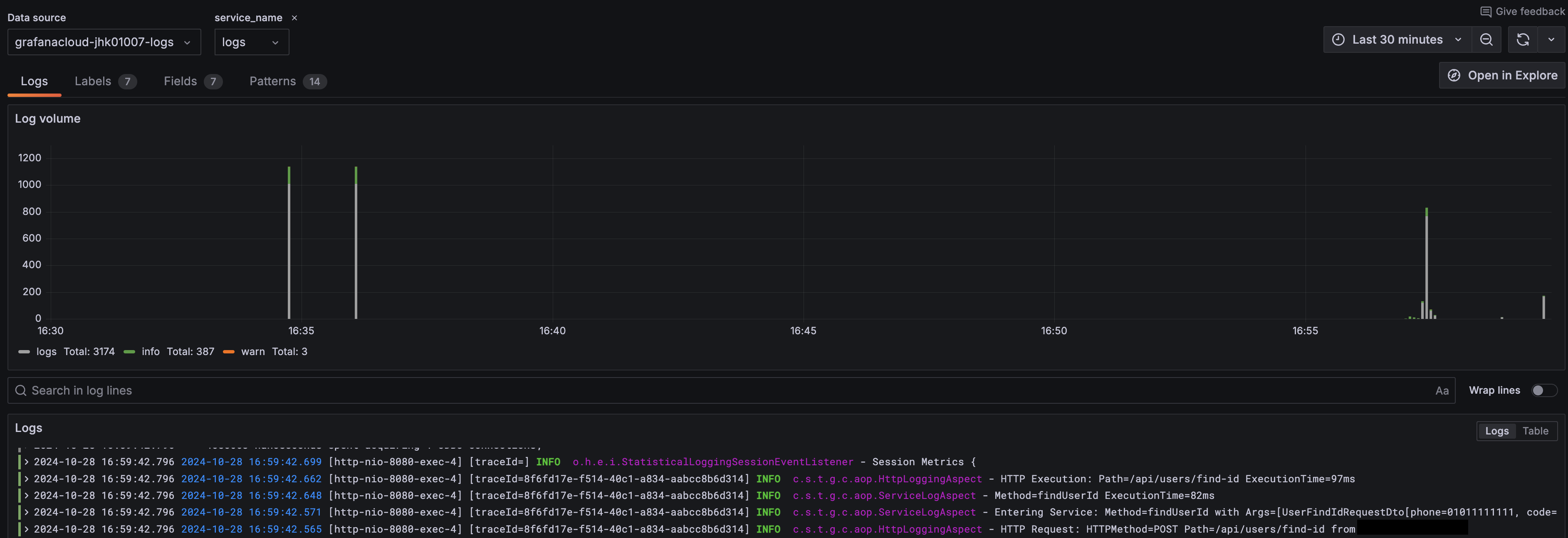Expand the HttpLoggingAspect ExecutionTime=97ms log line
The height and width of the screenshot is (538, 1568).
click(x=26, y=479)
